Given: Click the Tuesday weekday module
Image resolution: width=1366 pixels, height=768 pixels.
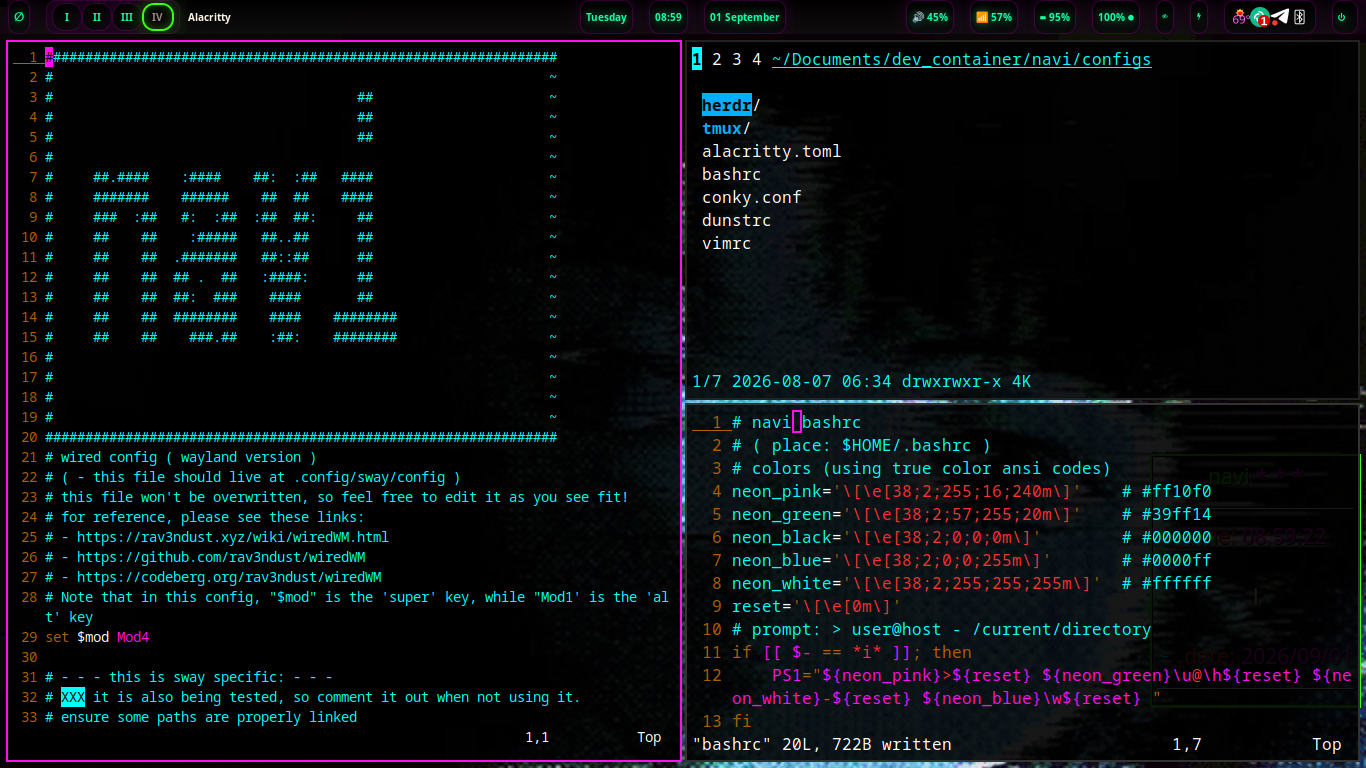Looking at the screenshot, I should point(606,17).
